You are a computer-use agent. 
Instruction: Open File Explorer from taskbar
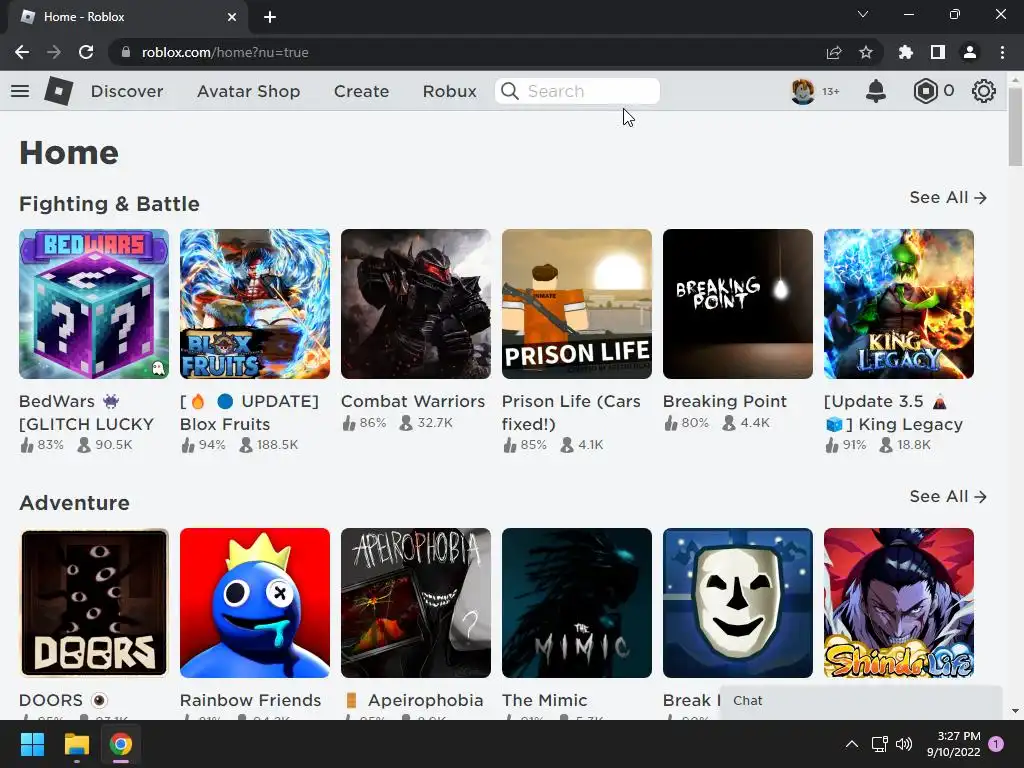point(76,744)
